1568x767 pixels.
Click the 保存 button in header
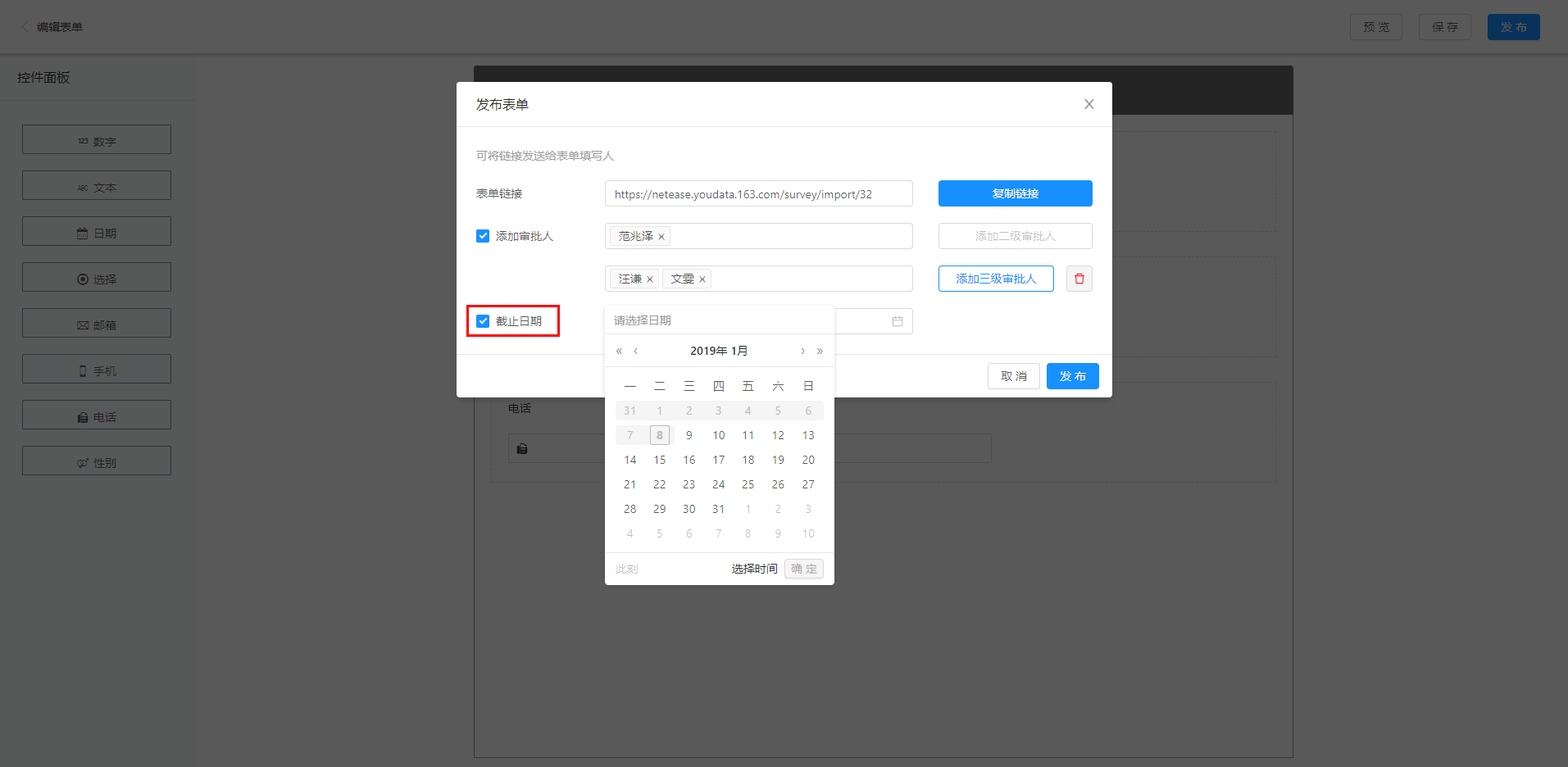[1445, 27]
